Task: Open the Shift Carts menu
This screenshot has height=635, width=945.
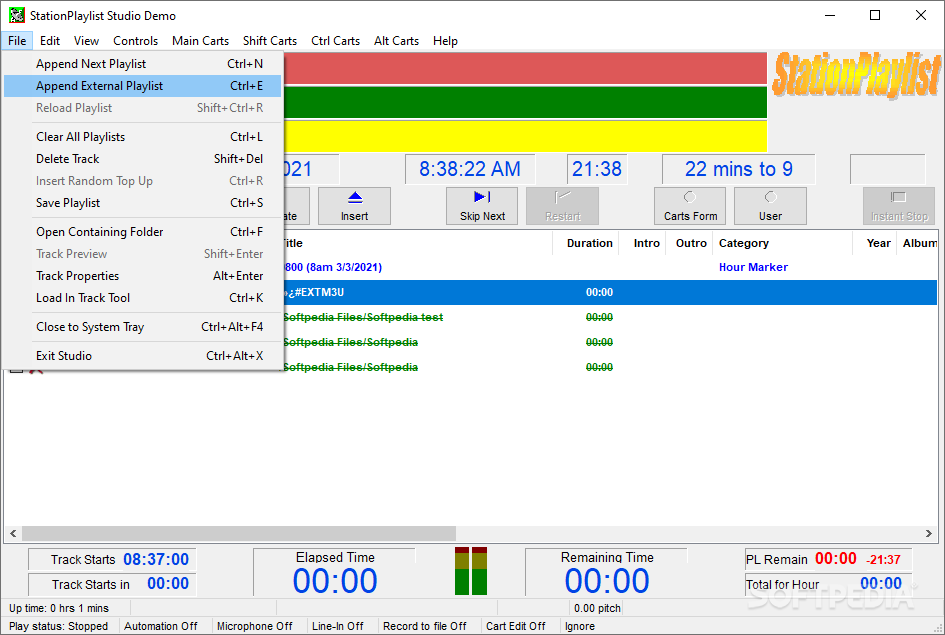Action: click(269, 40)
